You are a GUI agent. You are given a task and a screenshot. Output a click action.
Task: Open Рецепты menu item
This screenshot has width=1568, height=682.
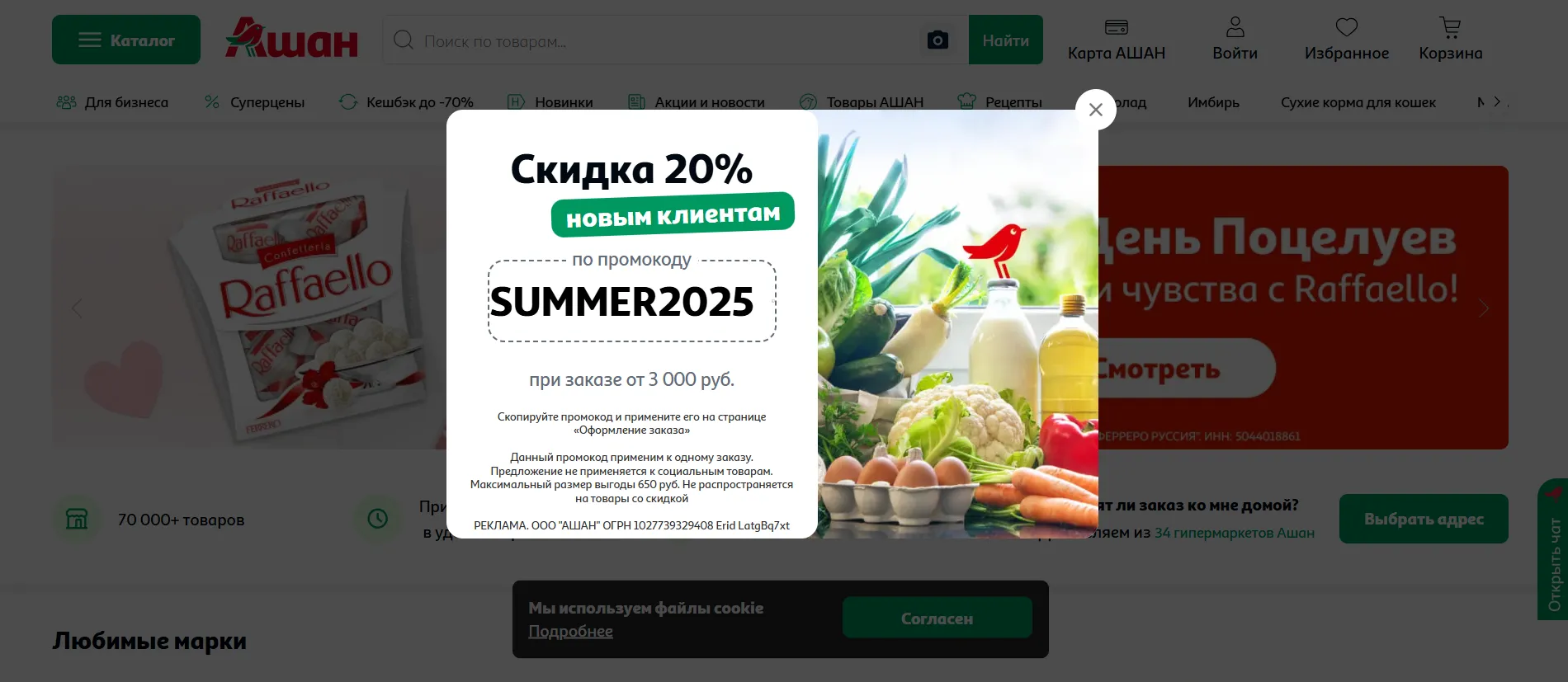point(999,102)
